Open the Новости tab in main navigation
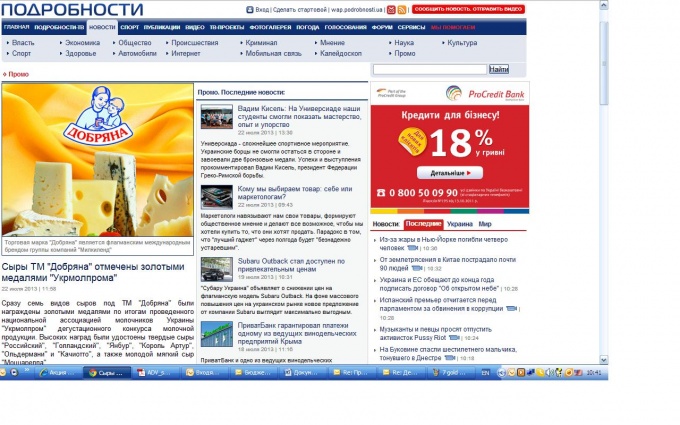Image resolution: width=680 pixels, height=425 pixels. coord(102,28)
